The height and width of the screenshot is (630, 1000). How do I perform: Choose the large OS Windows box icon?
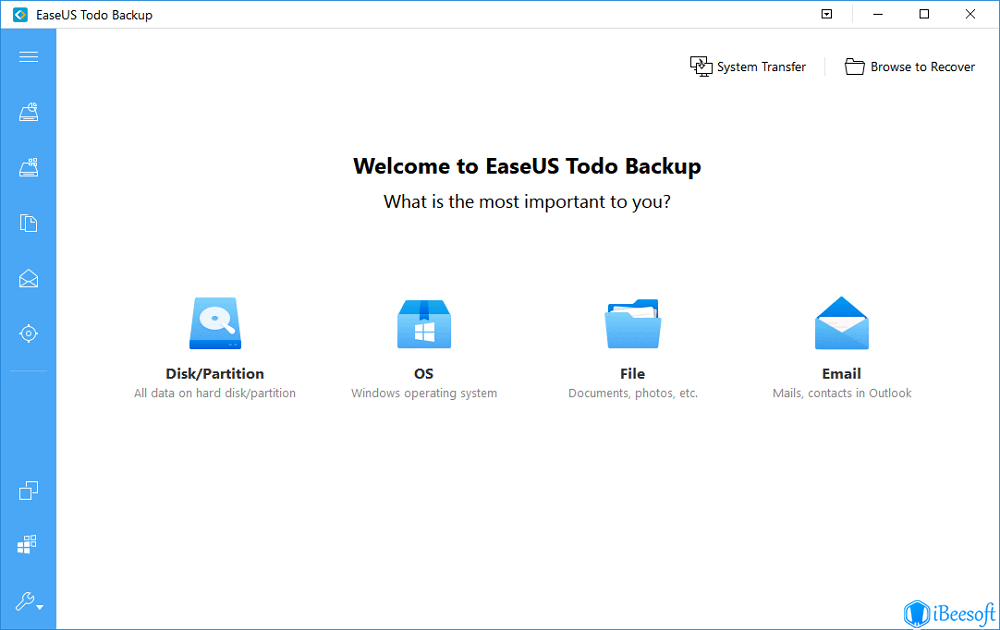click(x=424, y=324)
